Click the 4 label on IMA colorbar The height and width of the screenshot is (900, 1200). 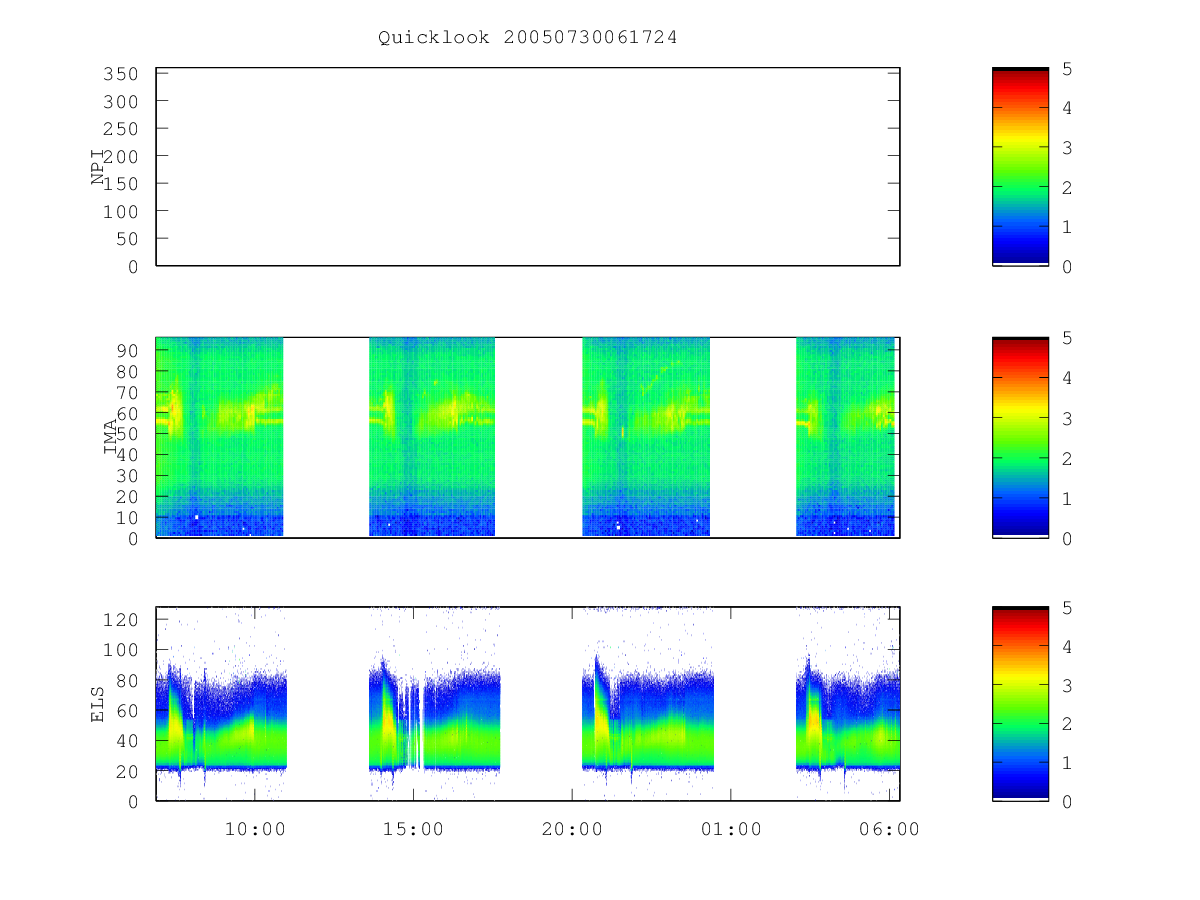1068,379
